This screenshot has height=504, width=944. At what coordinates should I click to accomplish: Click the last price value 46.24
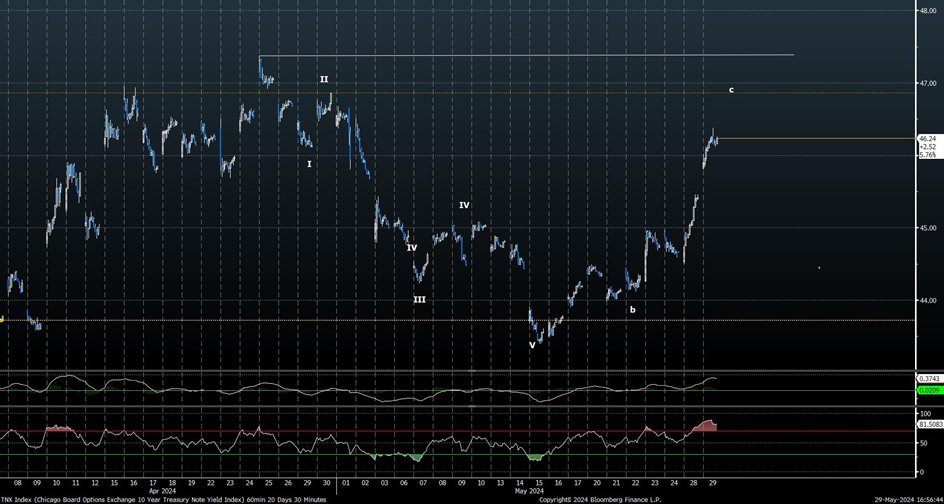point(927,138)
